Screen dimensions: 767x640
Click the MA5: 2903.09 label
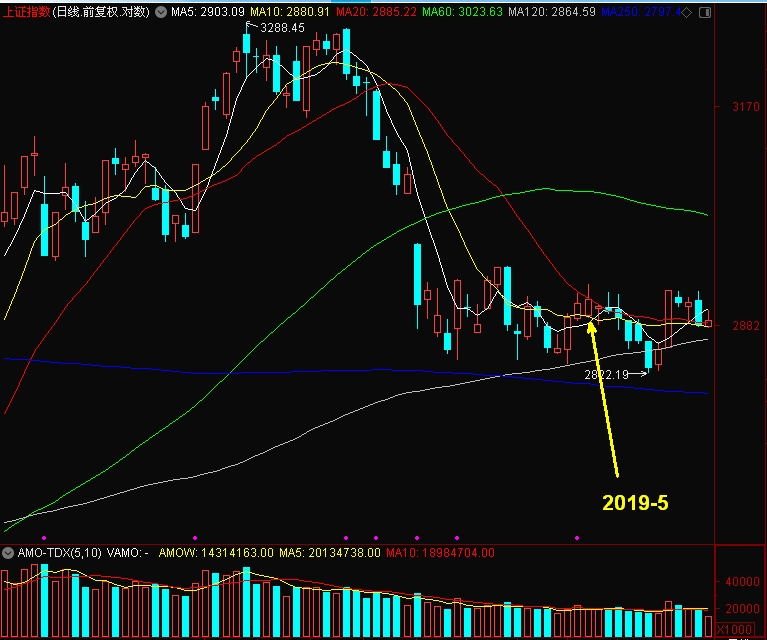(208, 12)
